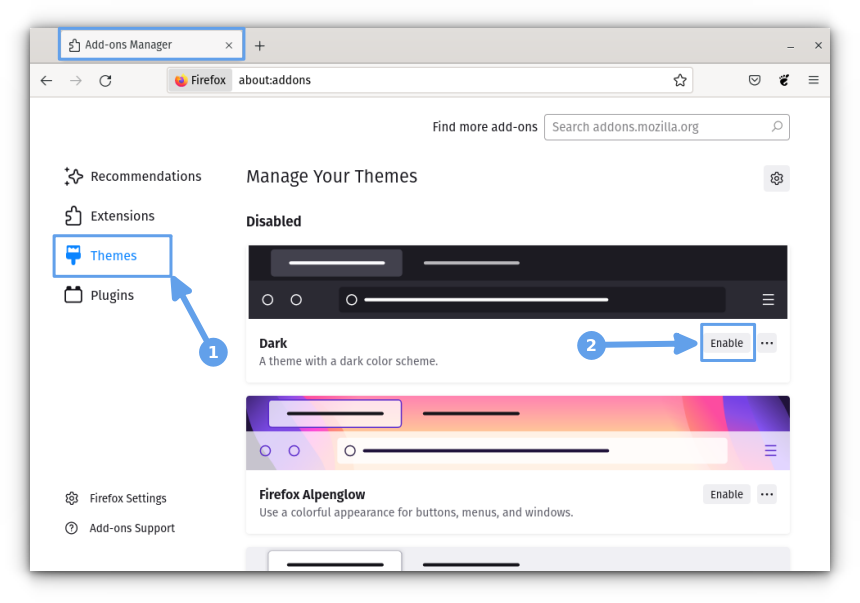Click the Firefox identity badge in address bar
The width and height of the screenshot is (860, 603).
coord(200,80)
